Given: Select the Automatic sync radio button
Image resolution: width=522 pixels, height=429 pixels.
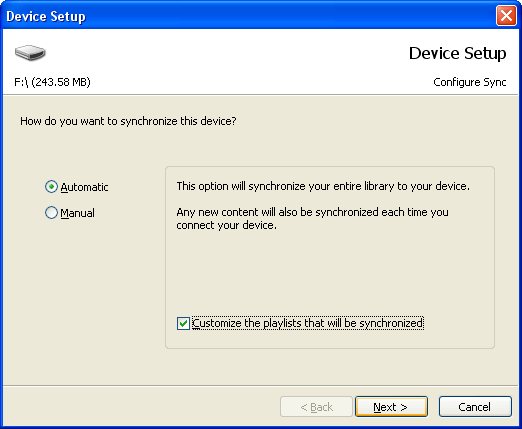Looking at the screenshot, I should [x=51, y=187].
